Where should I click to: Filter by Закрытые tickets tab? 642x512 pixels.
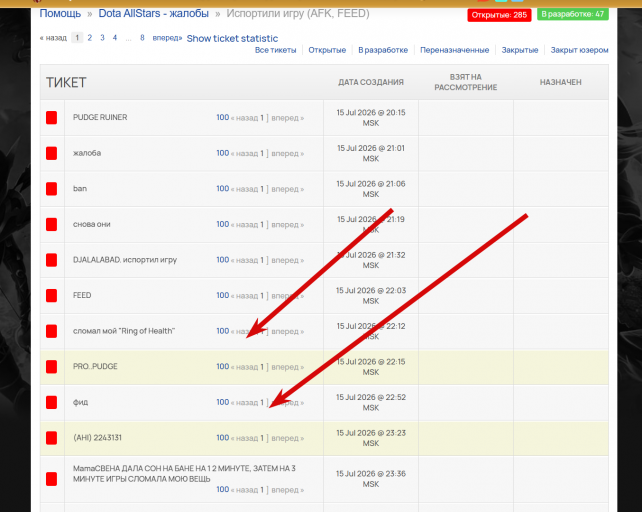point(520,50)
